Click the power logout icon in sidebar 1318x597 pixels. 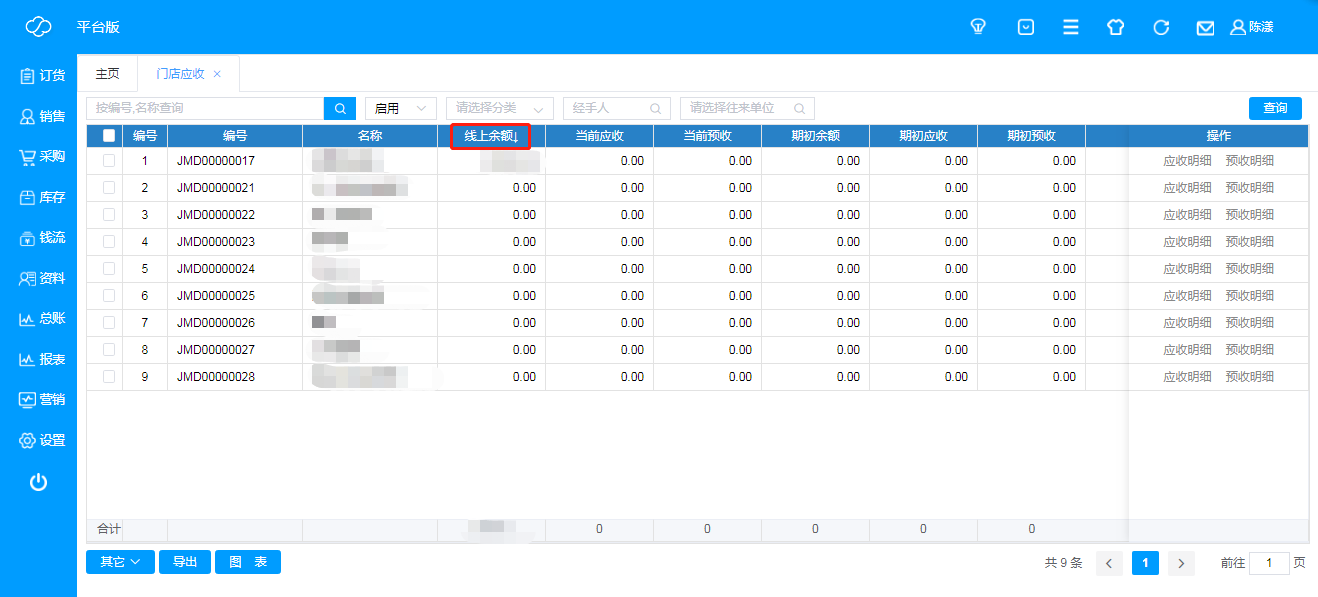click(x=38, y=483)
